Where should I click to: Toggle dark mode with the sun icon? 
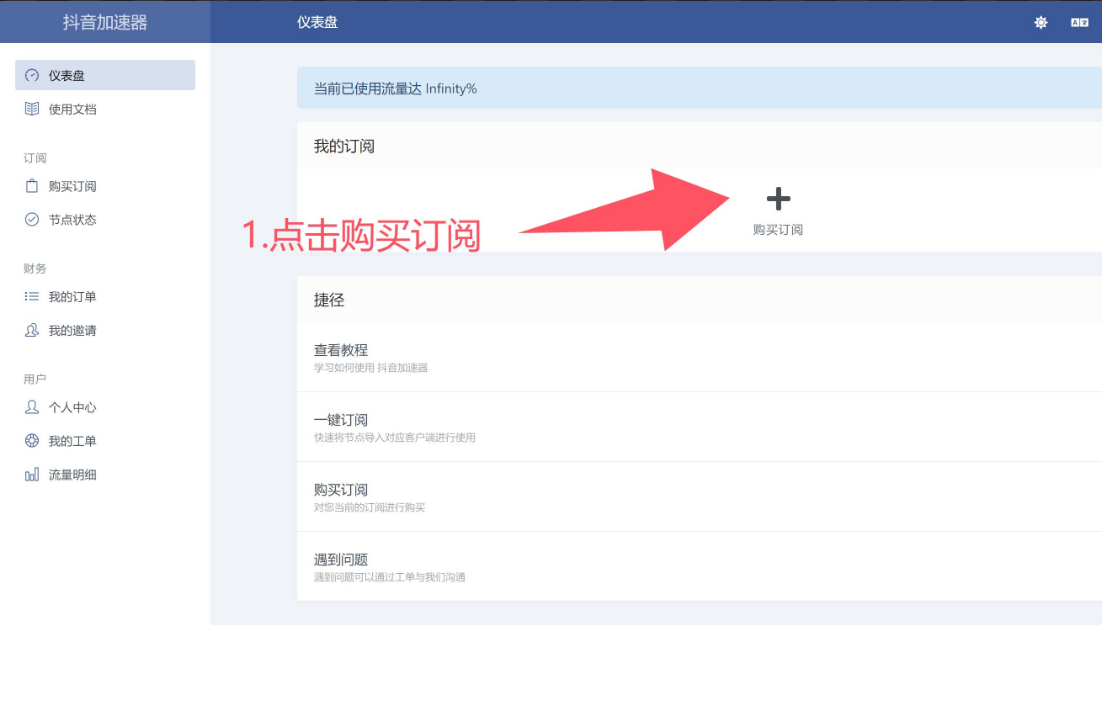click(x=1041, y=22)
